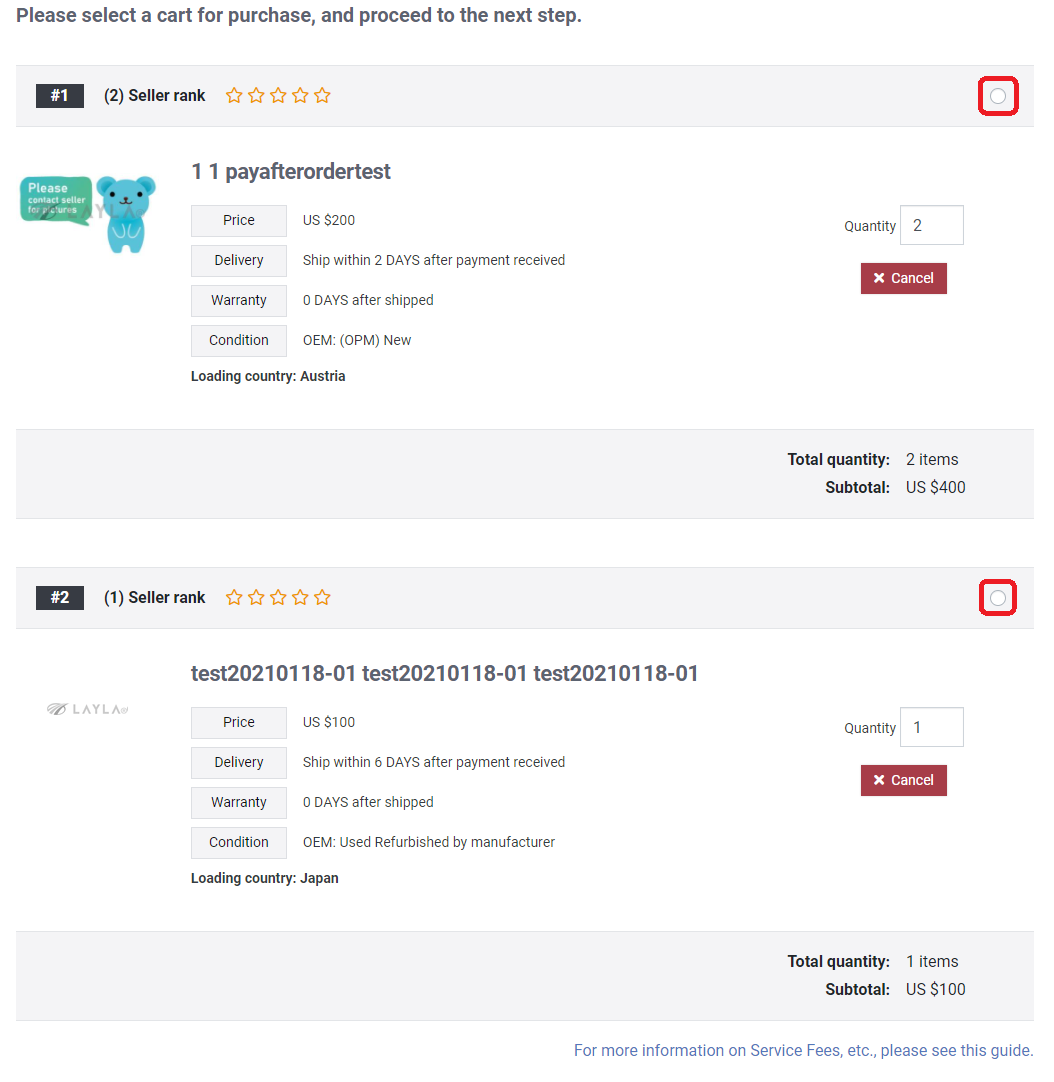Viewport: 1054px width, 1082px height.
Task: Click the quantity field showing 2
Action: (x=932, y=225)
